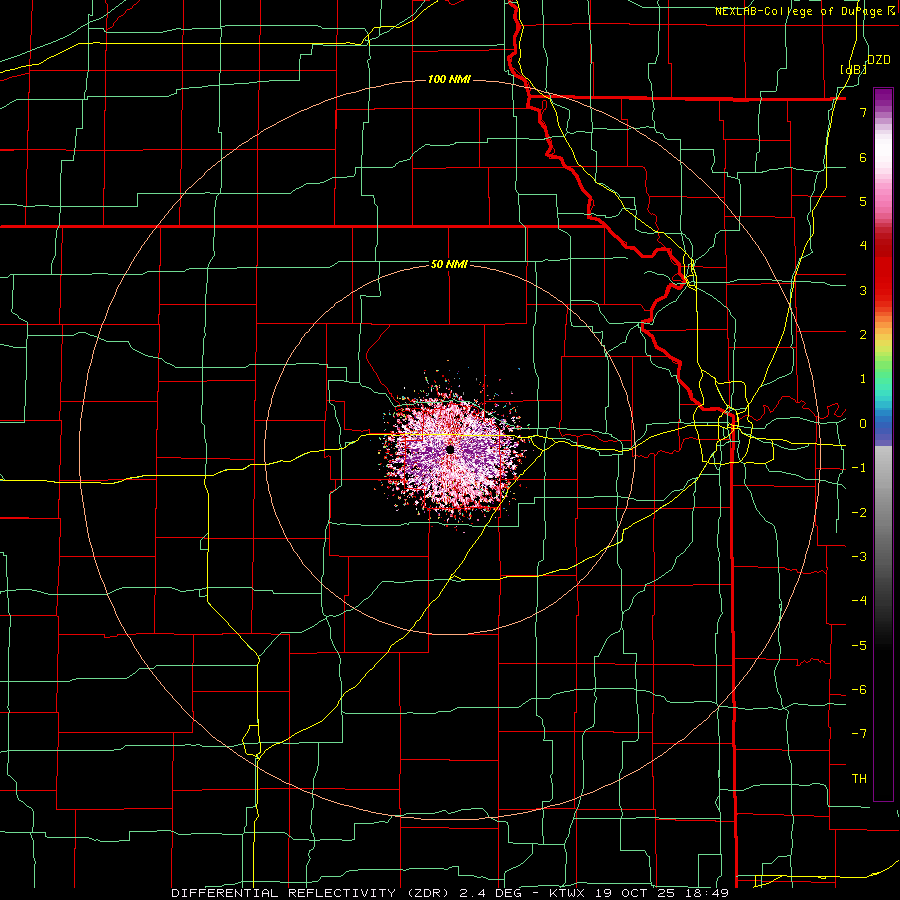Click the -3 value on color scale

pyautogui.click(x=859, y=557)
